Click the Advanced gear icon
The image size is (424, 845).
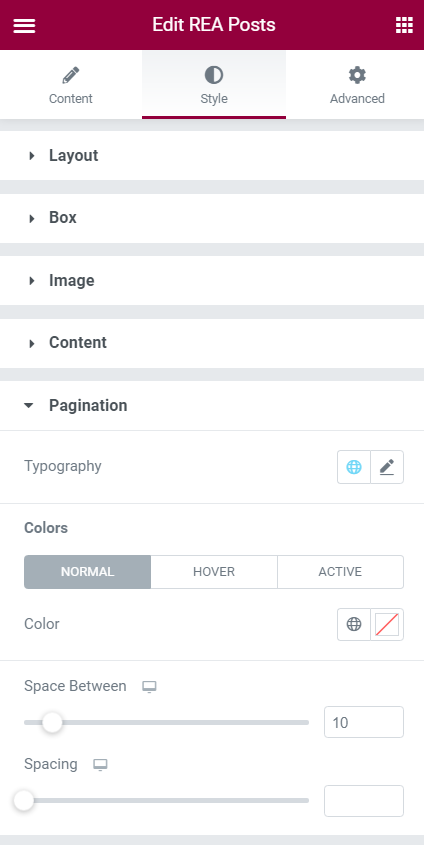click(x=357, y=75)
